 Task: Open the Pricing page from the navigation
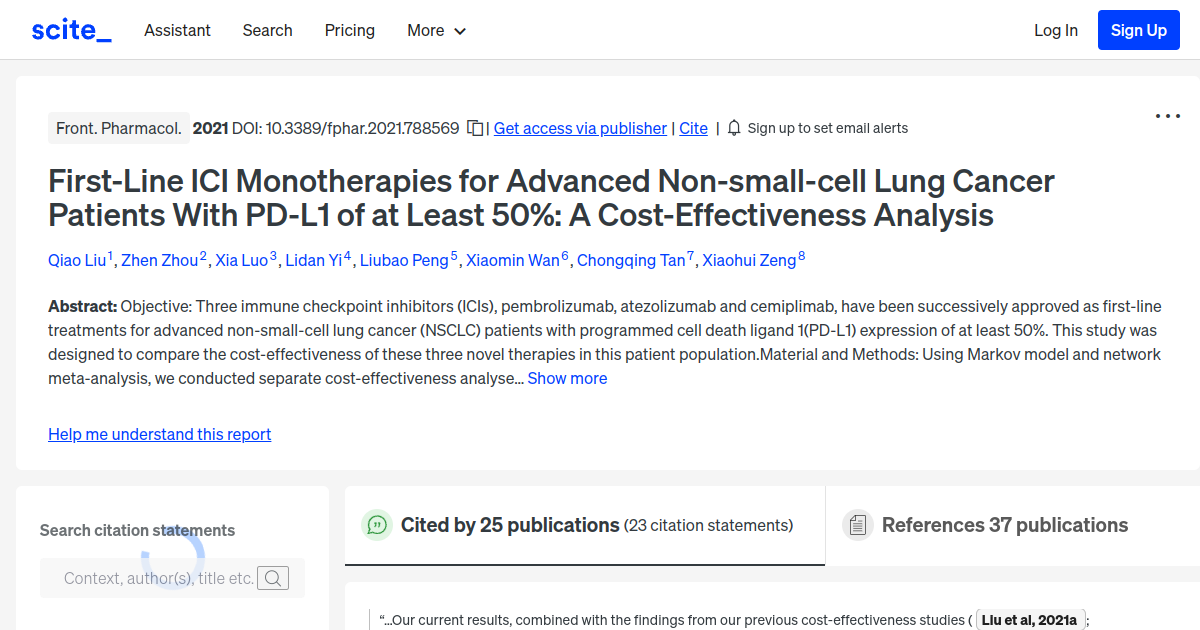pyautogui.click(x=349, y=30)
